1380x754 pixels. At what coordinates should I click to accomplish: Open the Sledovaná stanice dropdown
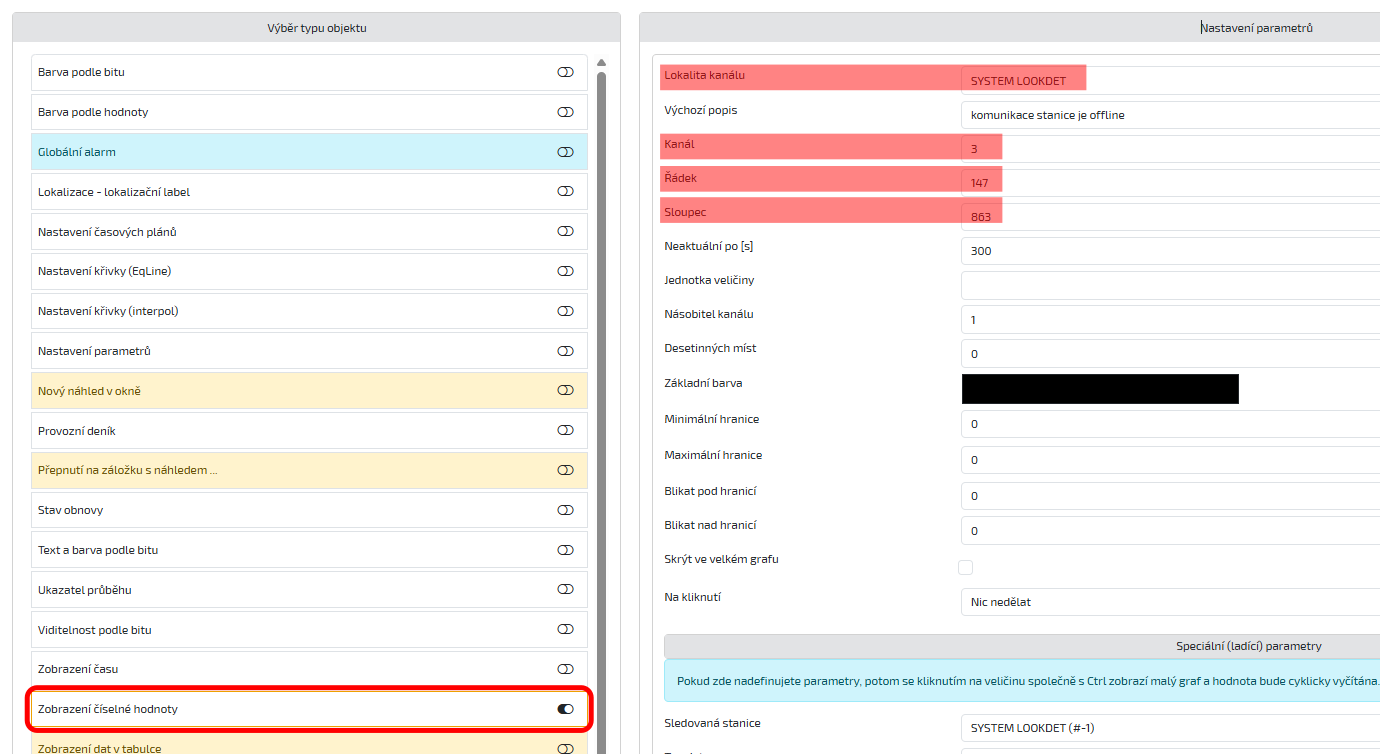pos(1170,728)
